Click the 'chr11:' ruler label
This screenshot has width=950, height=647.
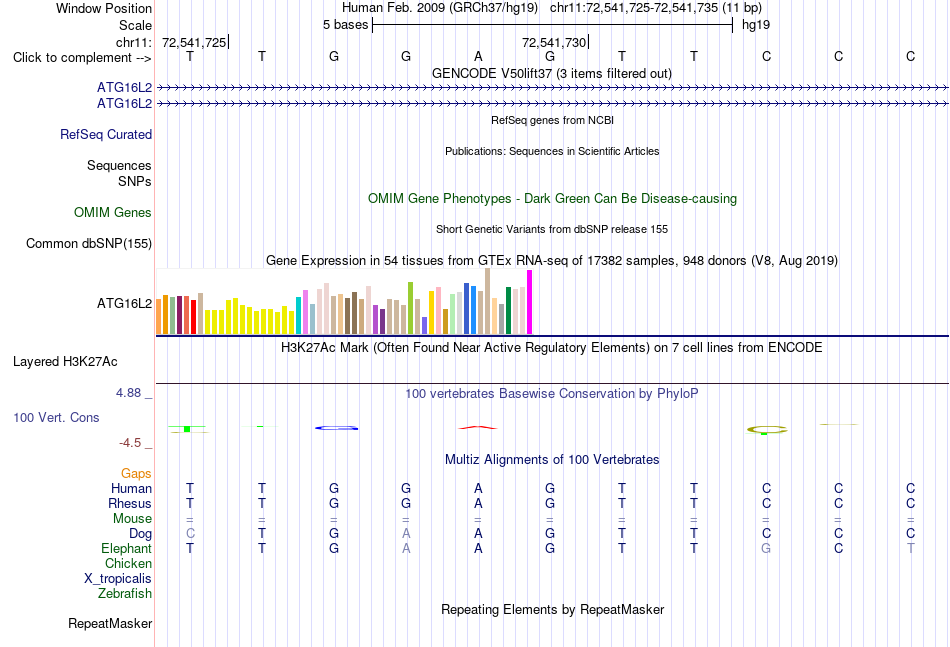point(134,42)
